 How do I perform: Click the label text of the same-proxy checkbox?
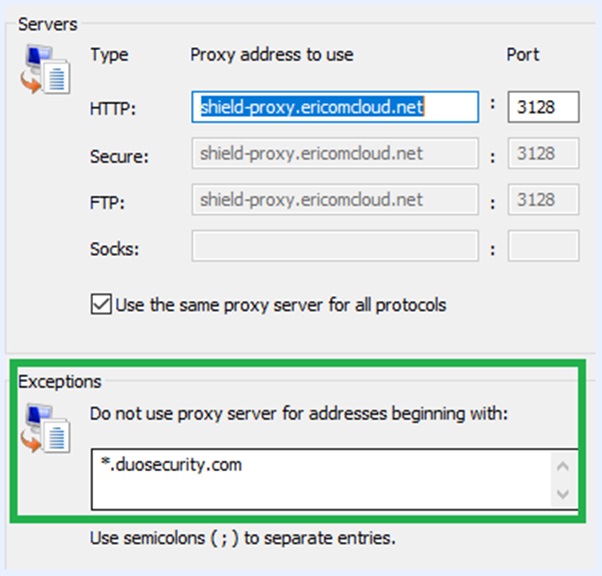[x=280, y=304]
